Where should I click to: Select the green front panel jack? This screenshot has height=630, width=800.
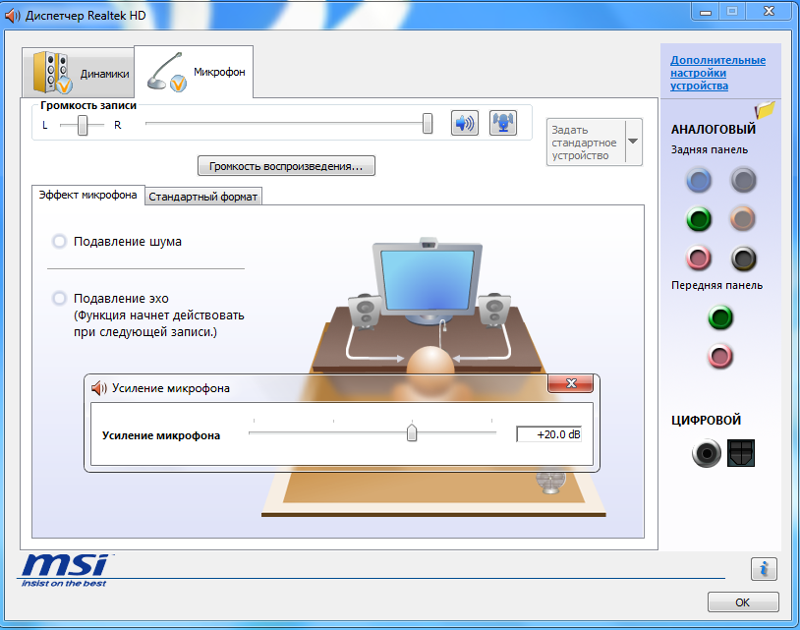(720, 317)
